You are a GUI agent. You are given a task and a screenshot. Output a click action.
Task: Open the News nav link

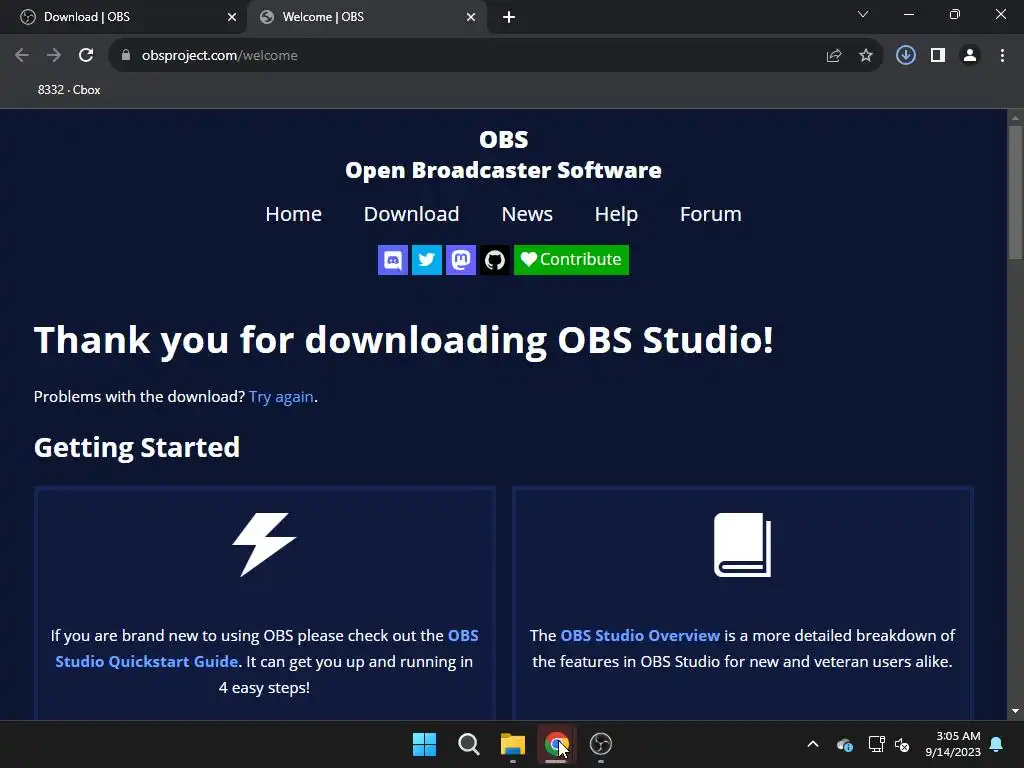(527, 214)
